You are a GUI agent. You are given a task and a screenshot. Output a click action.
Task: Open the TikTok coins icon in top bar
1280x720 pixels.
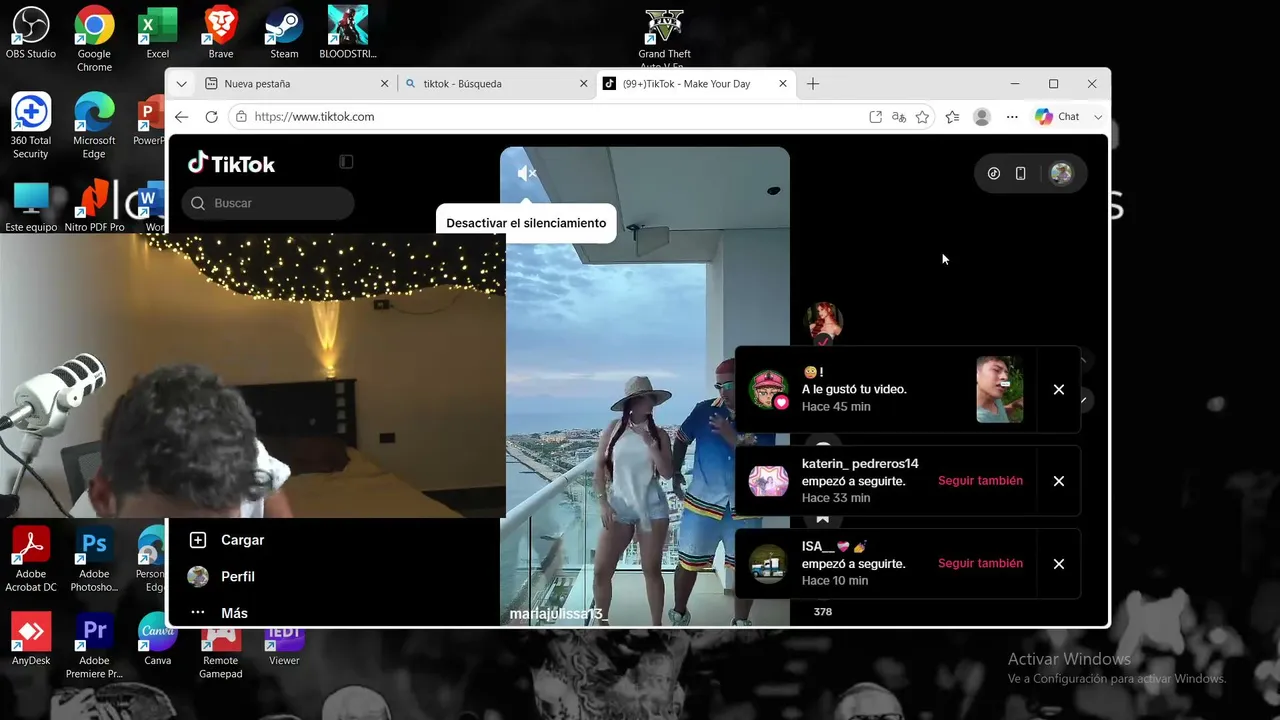pos(993,174)
